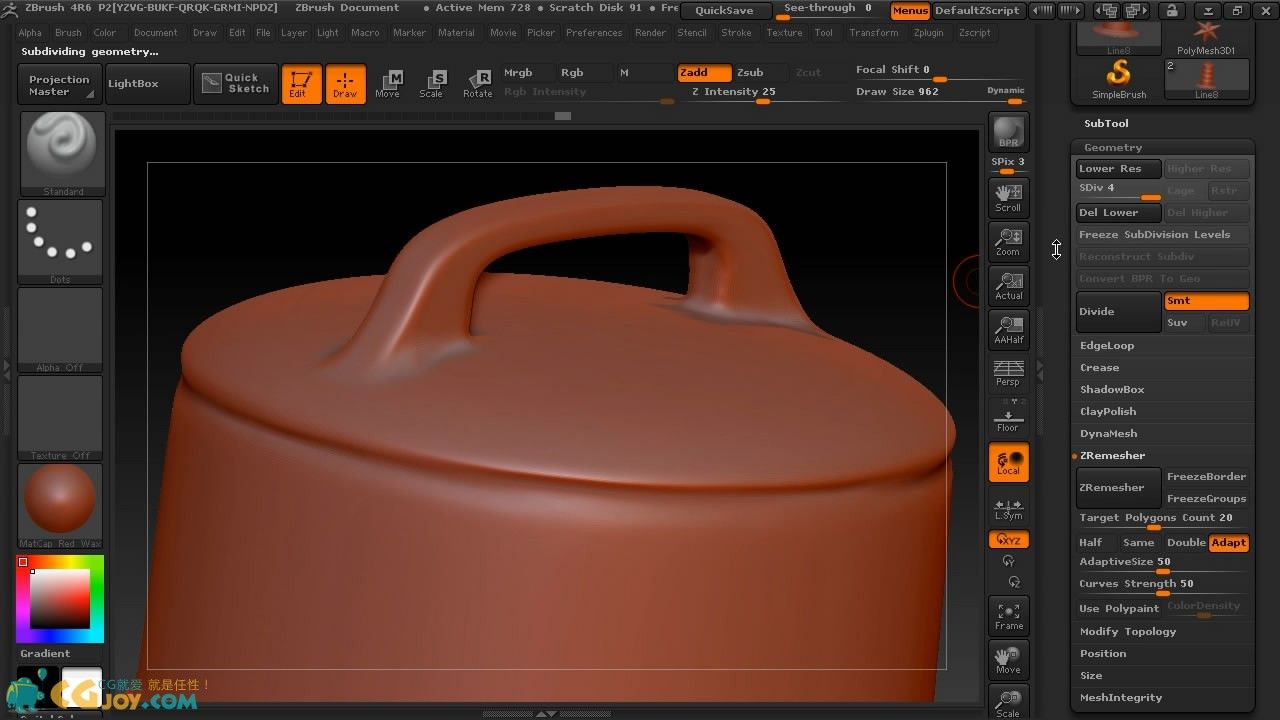
Task: Toggle the Smt subdivision smoothing option
Action: 1206,301
